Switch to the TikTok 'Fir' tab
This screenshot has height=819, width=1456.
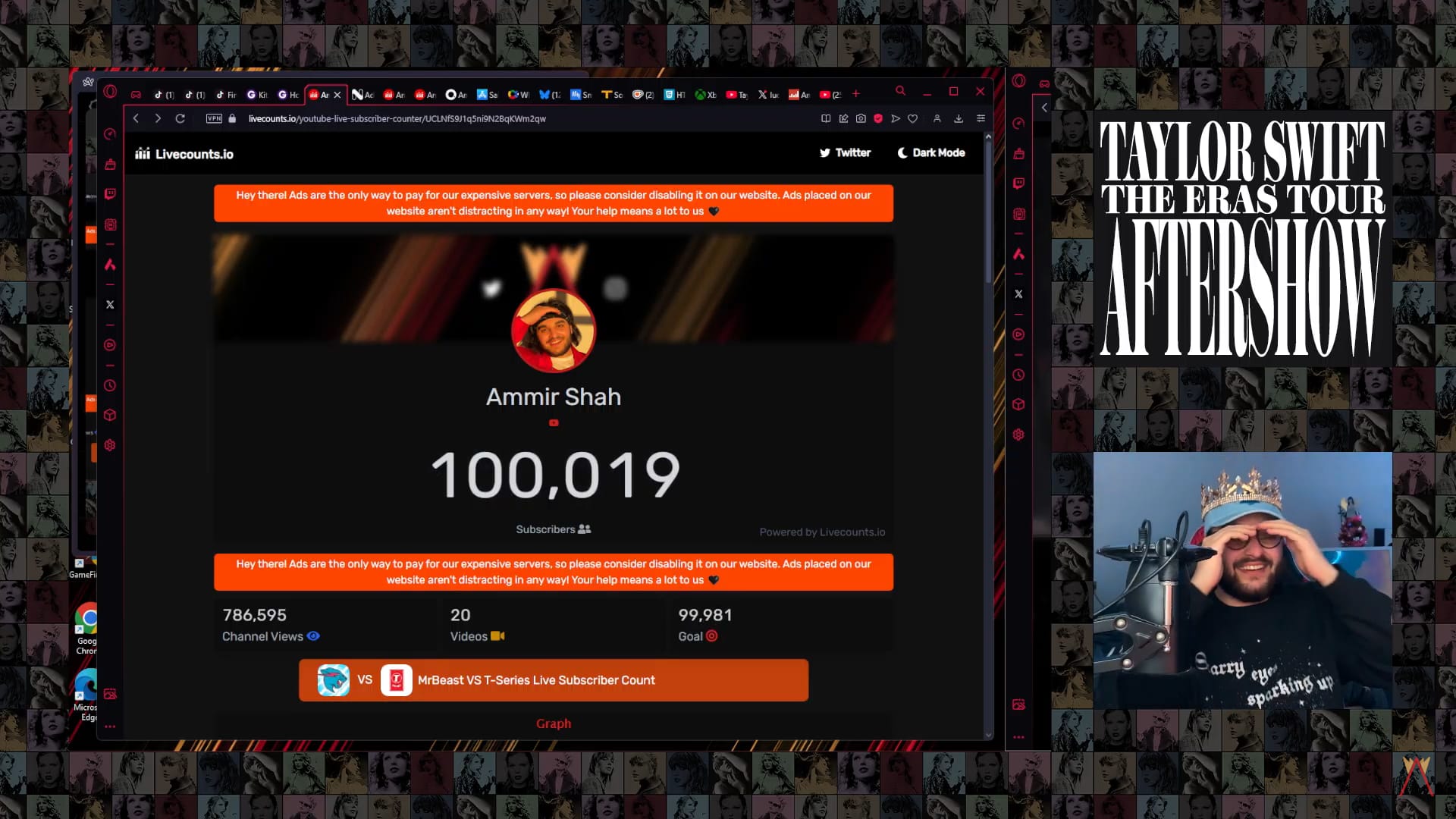point(226,95)
